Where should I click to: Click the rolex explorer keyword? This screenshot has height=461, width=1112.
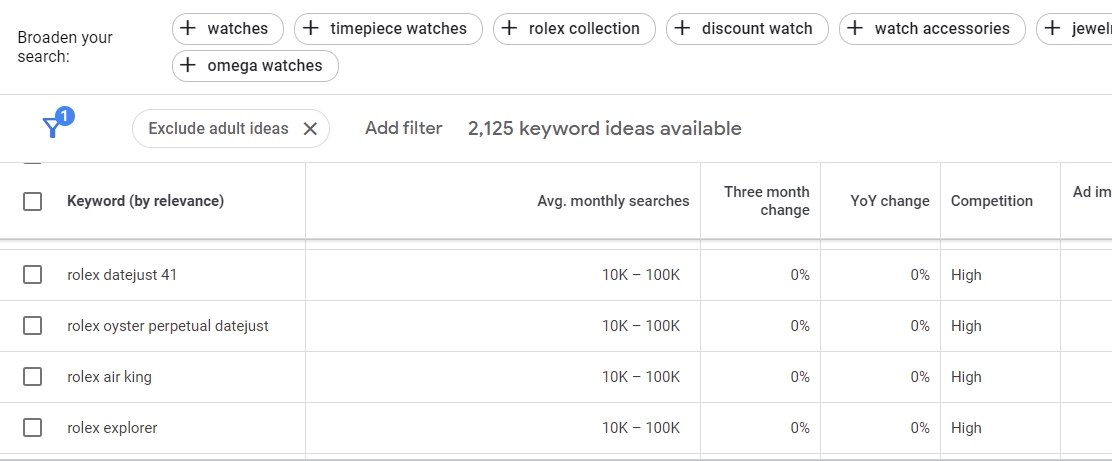click(112, 428)
